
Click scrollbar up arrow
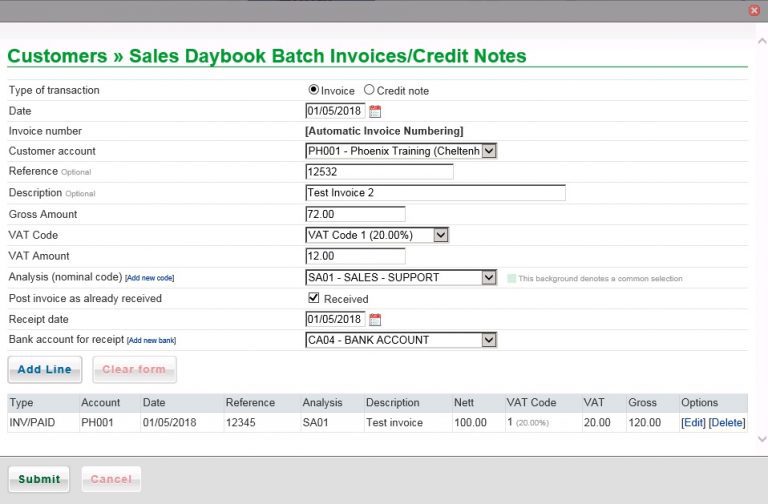(762, 42)
